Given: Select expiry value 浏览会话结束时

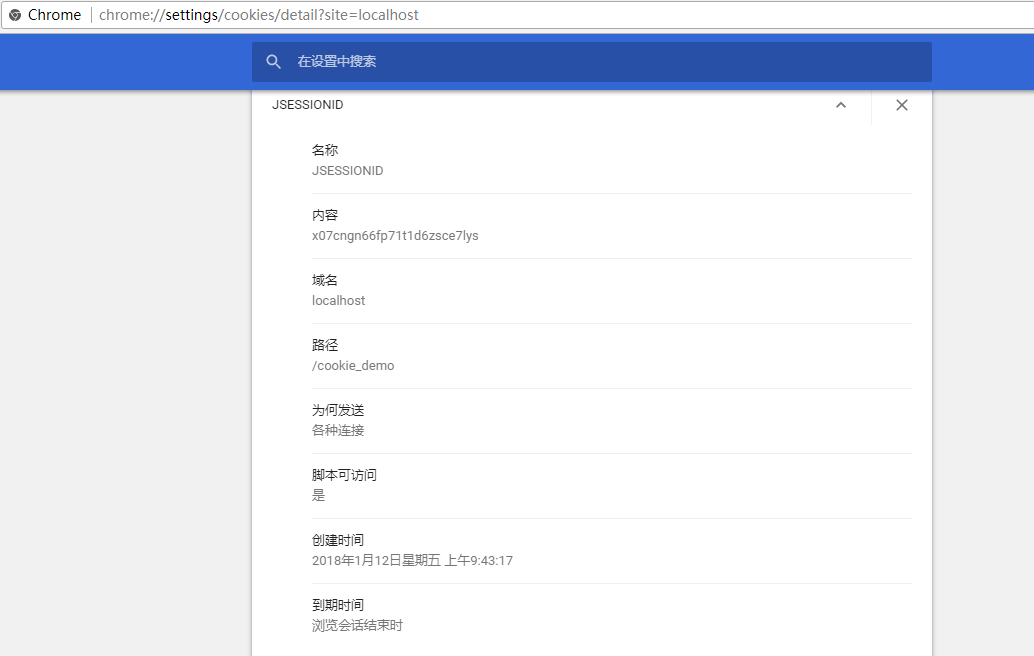Looking at the screenshot, I should pyautogui.click(x=357, y=626).
